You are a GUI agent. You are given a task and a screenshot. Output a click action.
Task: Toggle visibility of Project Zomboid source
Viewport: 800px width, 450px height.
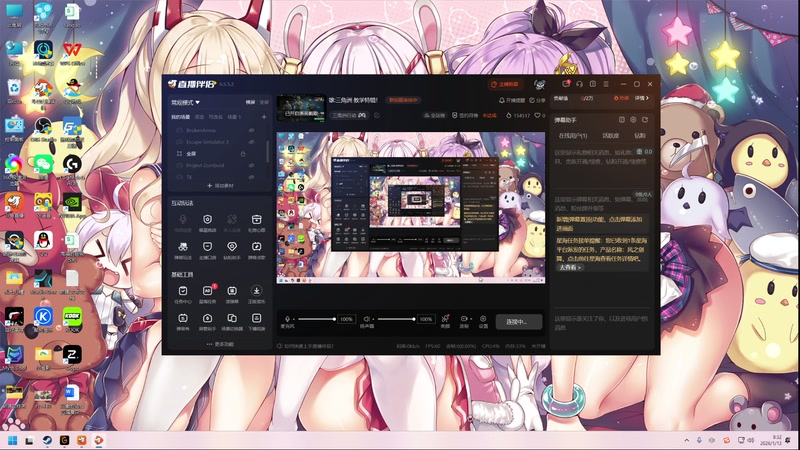point(252,165)
